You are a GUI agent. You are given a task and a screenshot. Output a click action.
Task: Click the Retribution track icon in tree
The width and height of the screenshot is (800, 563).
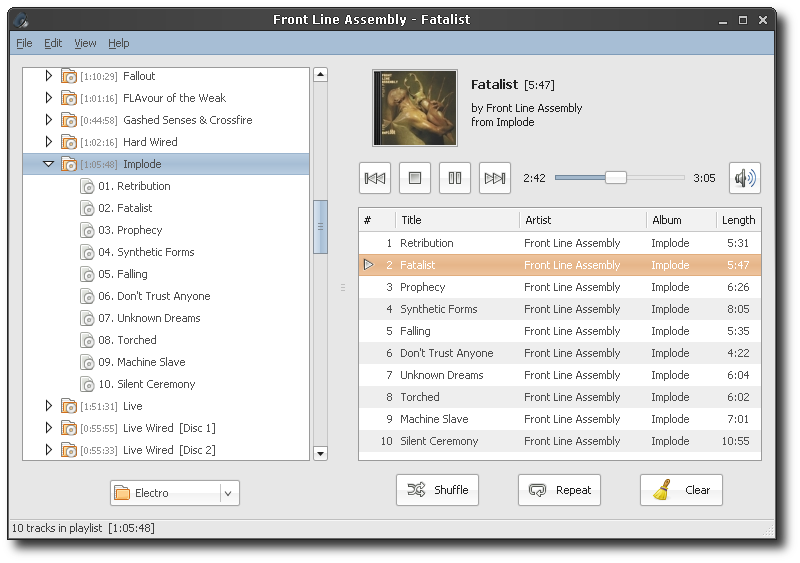coord(88,186)
